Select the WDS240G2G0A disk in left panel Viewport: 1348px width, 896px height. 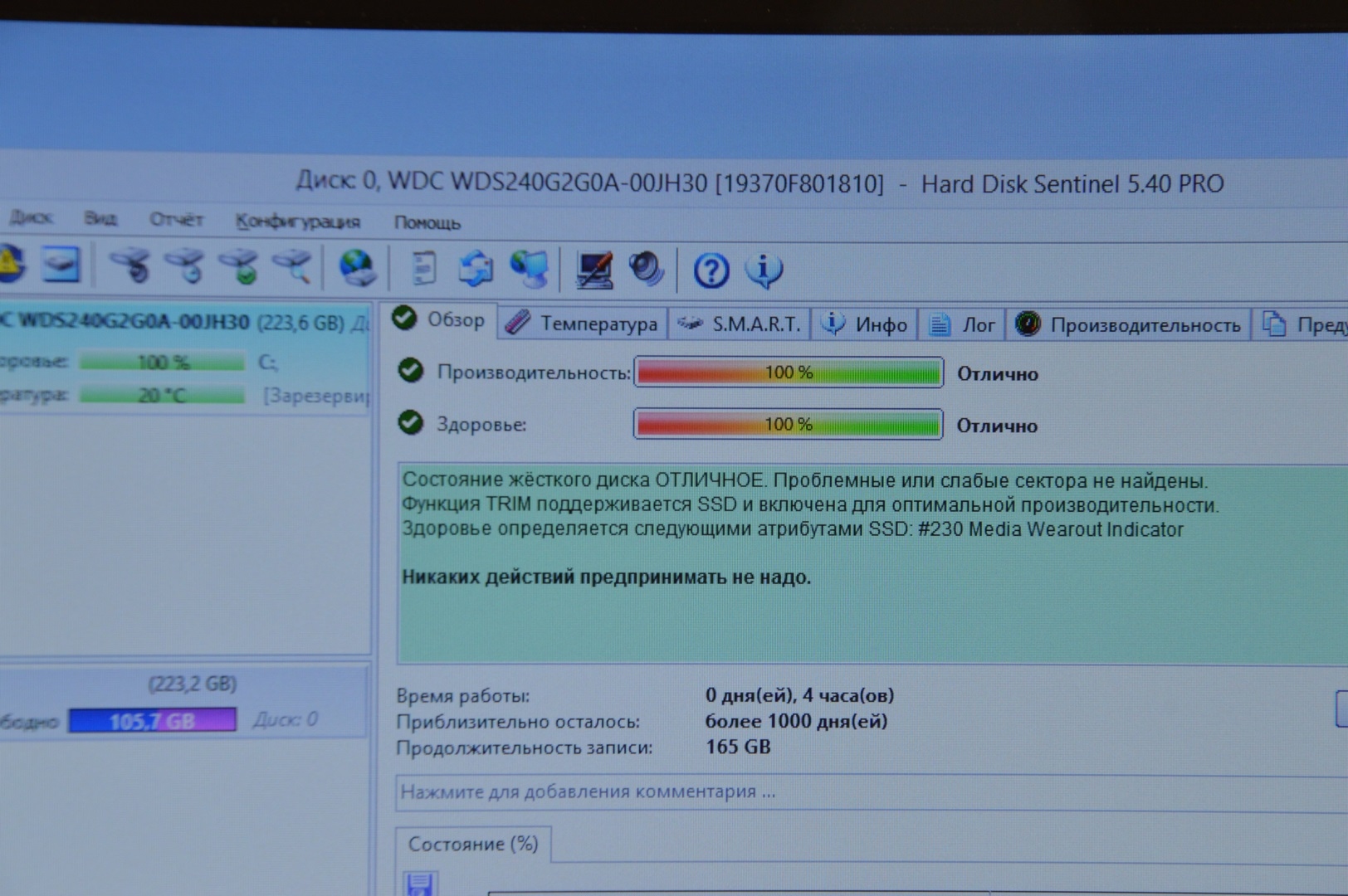pyautogui.click(x=133, y=322)
